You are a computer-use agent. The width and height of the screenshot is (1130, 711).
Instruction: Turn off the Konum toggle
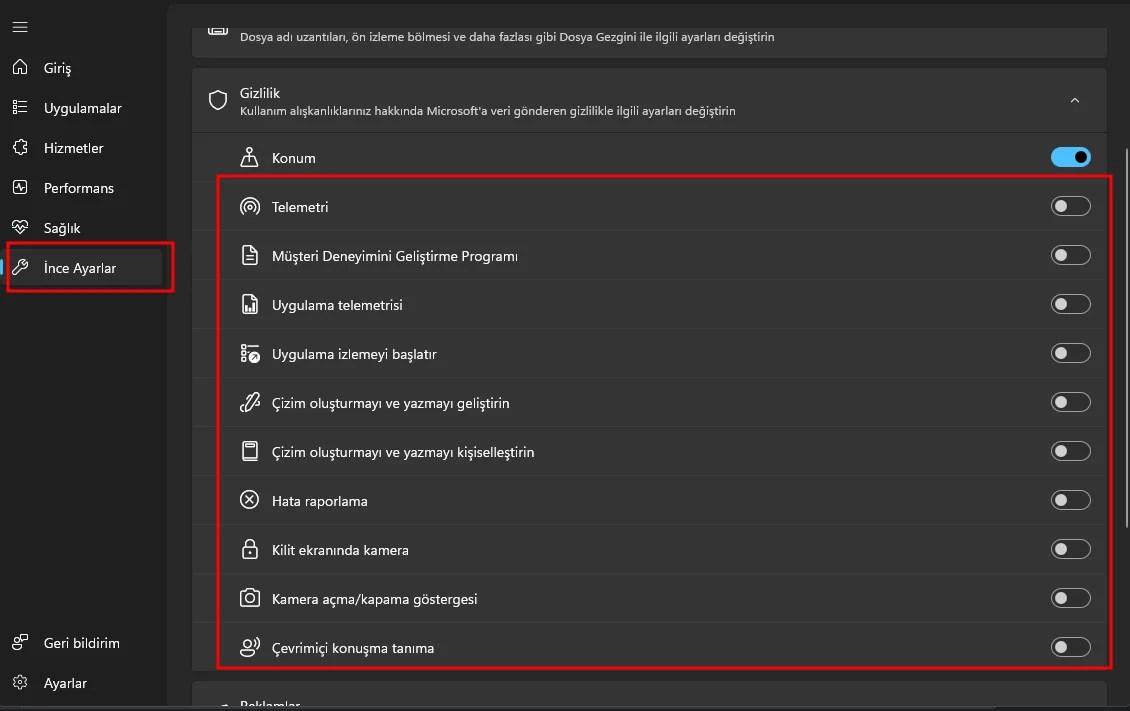click(1070, 158)
